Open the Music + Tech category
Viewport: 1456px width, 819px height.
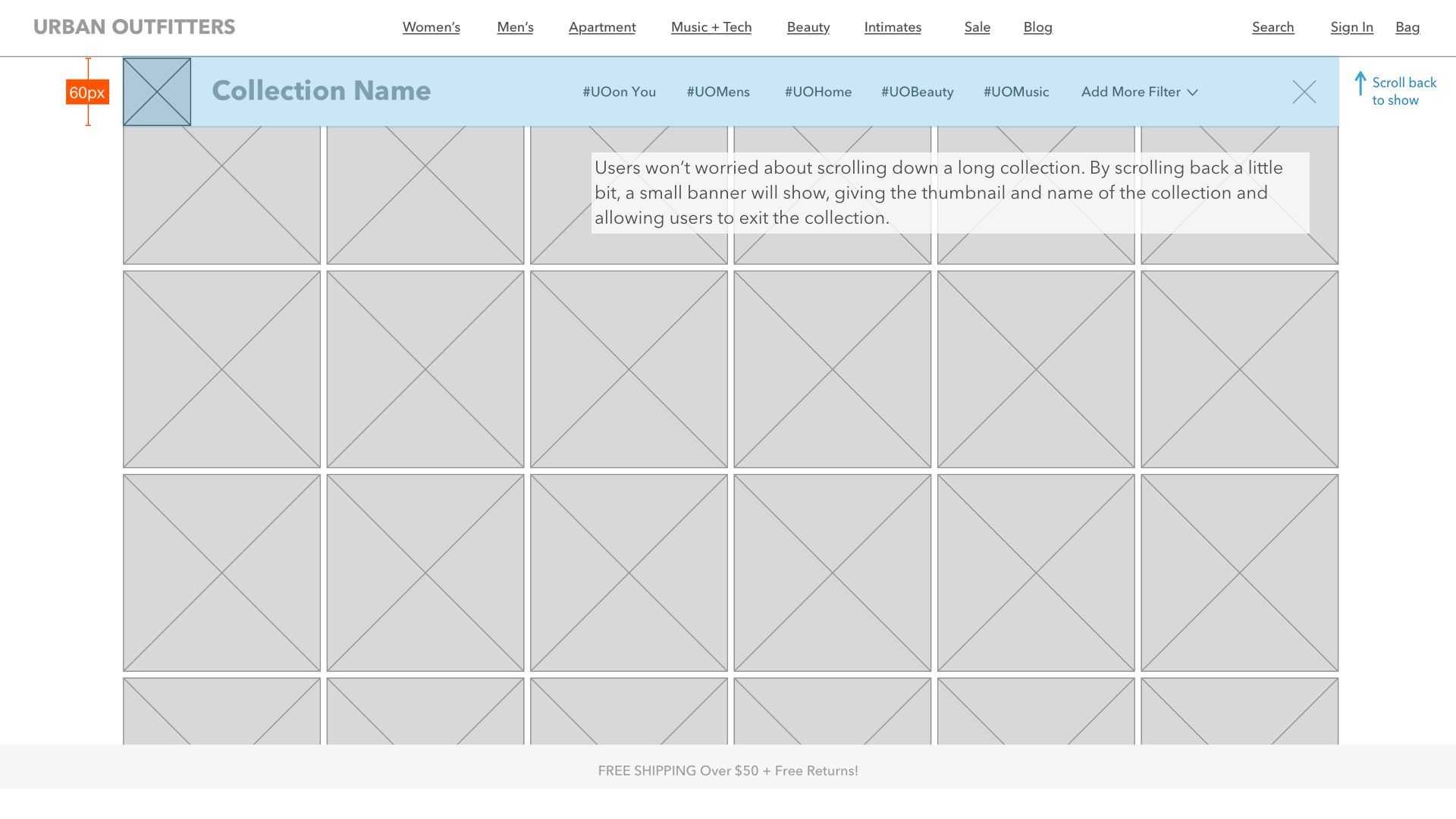pos(711,27)
